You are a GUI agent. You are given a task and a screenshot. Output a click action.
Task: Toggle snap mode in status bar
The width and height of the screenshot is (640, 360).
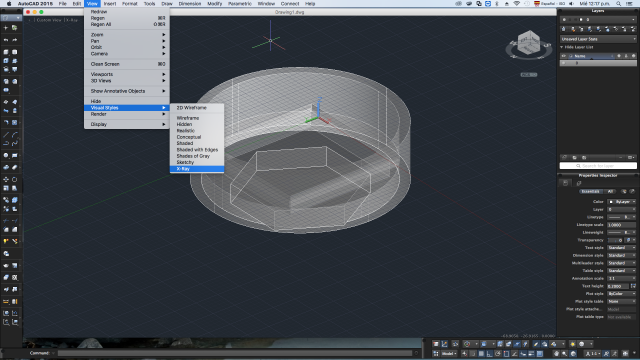coord(473,354)
